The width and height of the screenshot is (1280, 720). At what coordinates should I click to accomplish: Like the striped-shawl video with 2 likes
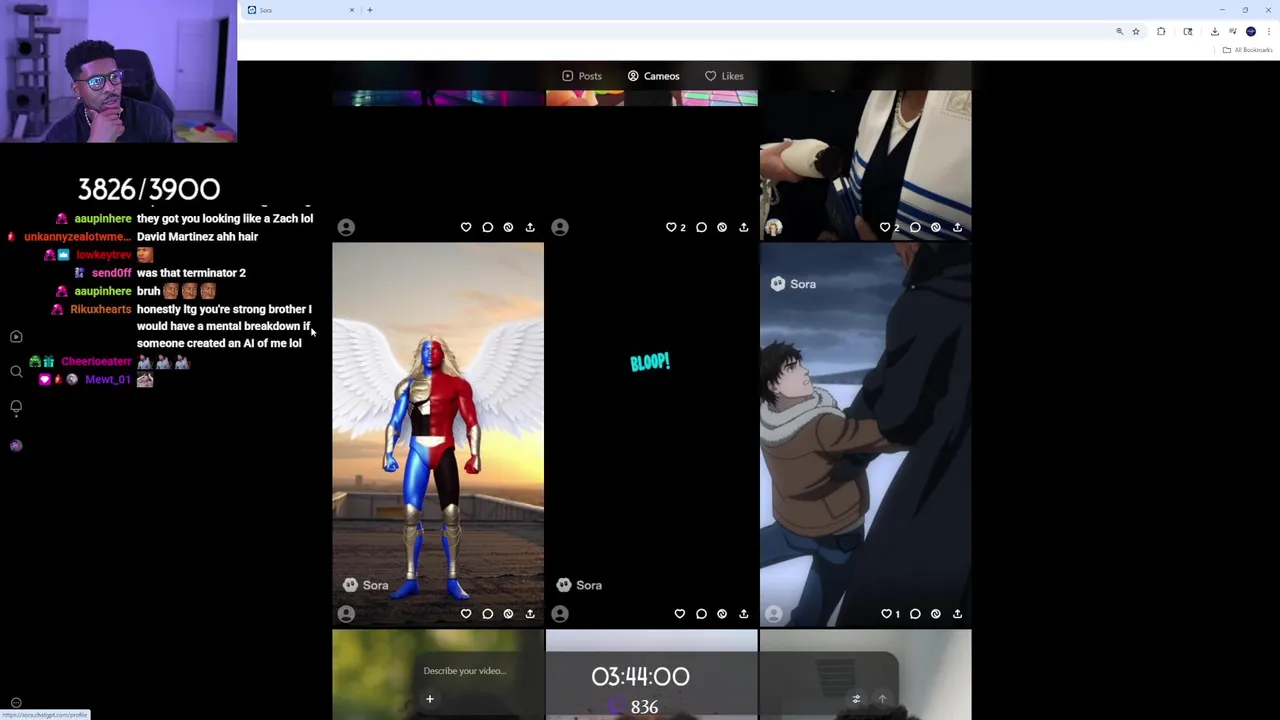pos(885,228)
